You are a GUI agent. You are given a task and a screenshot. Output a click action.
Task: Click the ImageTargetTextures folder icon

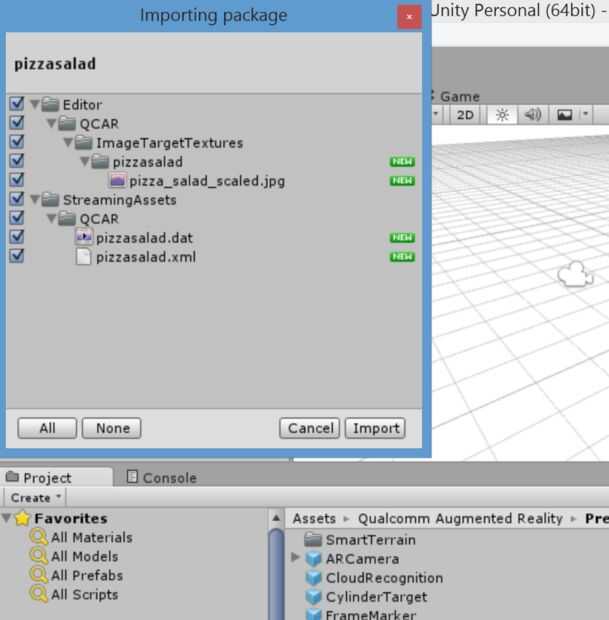tap(84, 142)
